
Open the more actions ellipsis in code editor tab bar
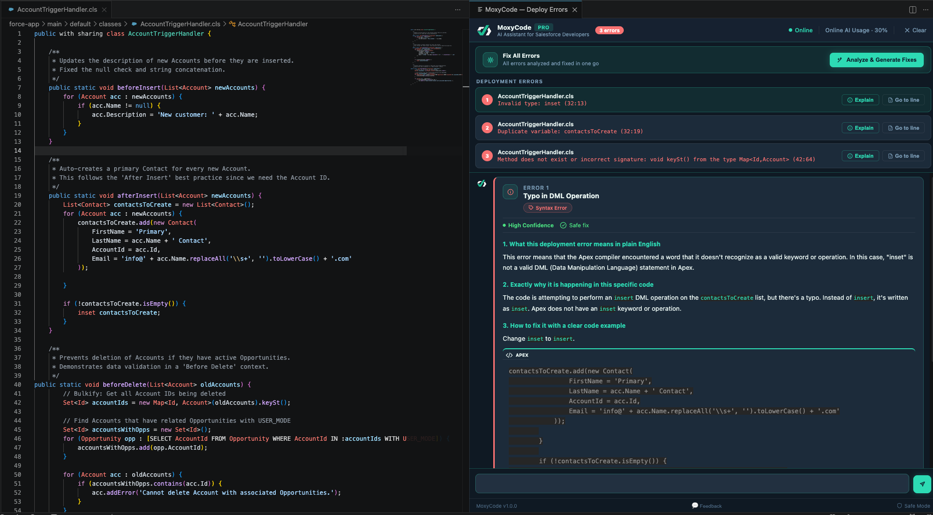458,10
